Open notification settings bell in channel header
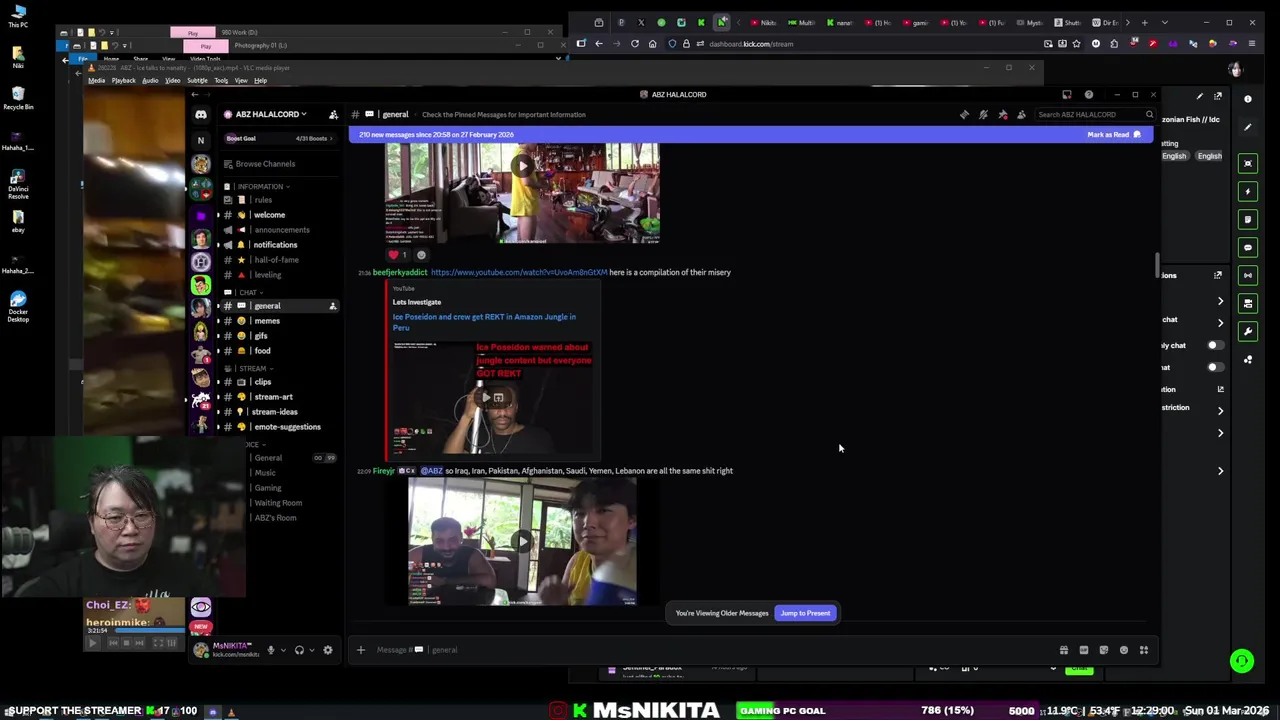Viewport: 1280px width, 720px height. pyautogui.click(x=983, y=114)
